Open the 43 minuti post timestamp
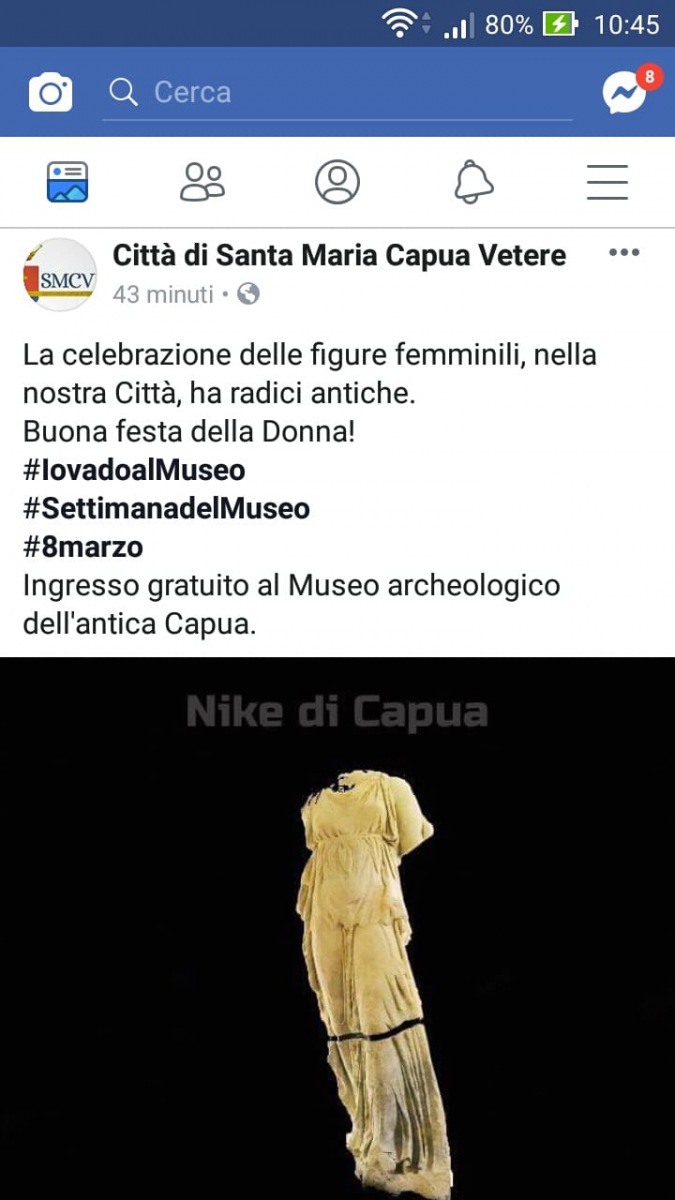Screen dimensions: 675x1200 point(163,294)
